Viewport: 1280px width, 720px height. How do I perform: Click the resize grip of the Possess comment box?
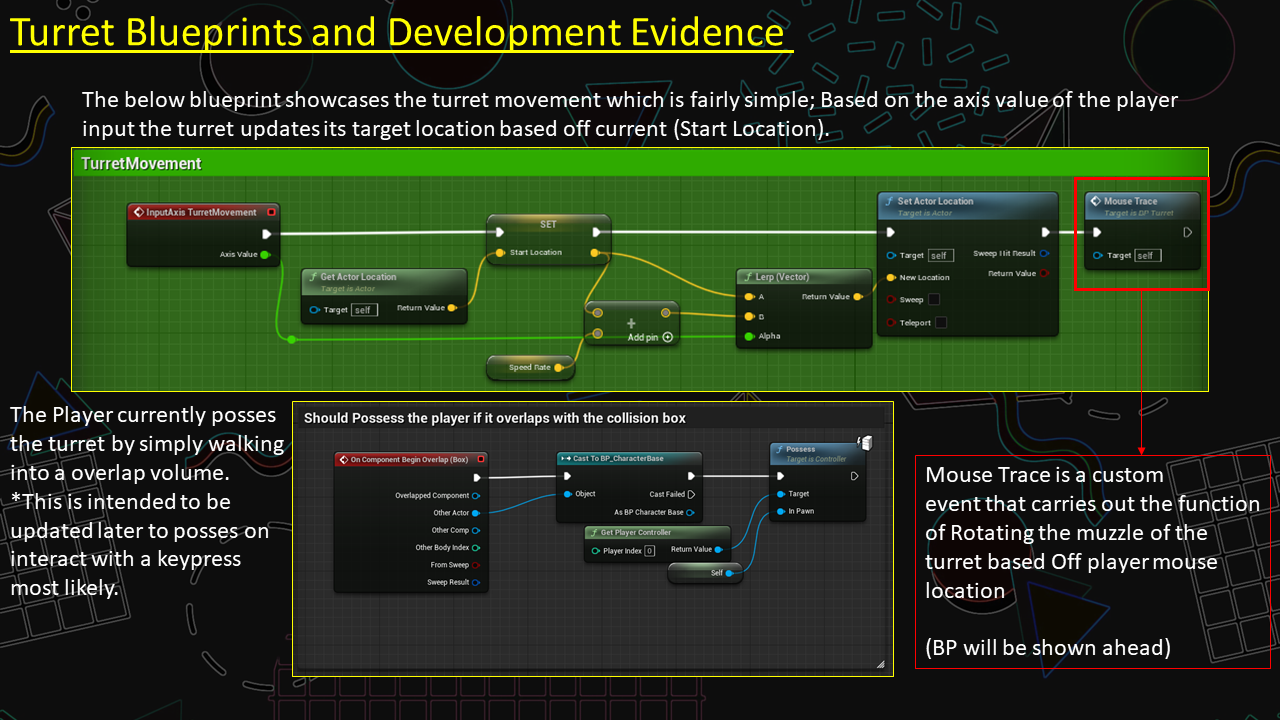(x=881, y=664)
